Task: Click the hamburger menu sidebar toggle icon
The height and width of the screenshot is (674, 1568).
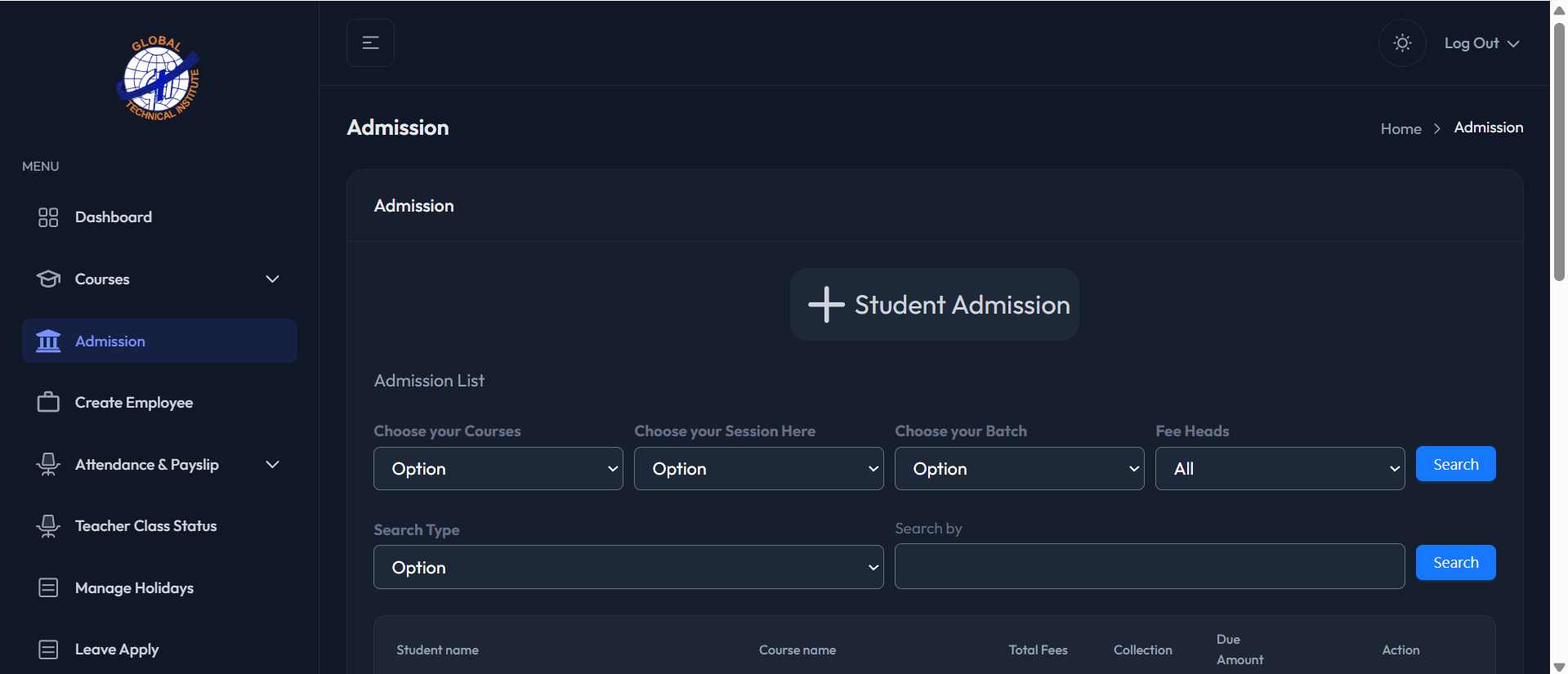Action: [370, 43]
